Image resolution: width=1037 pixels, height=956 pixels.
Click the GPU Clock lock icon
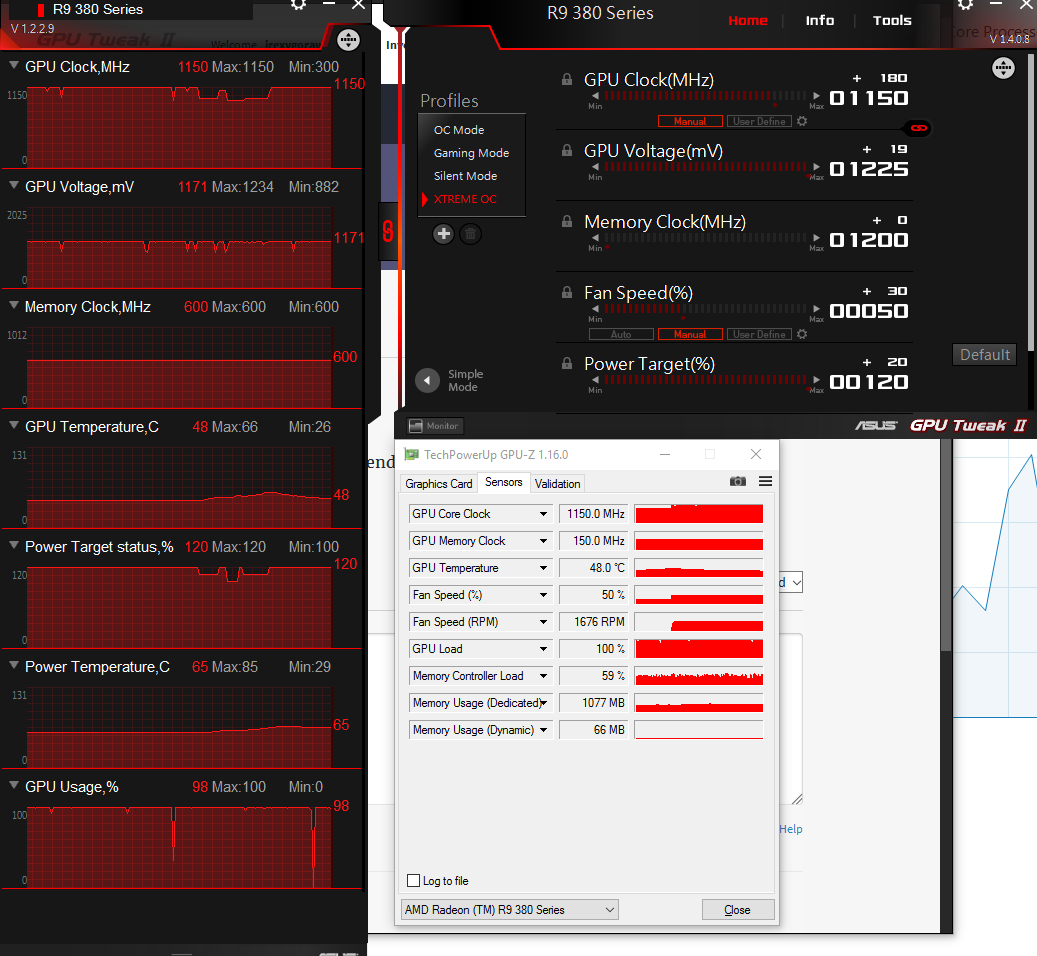[x=567, y=79]
